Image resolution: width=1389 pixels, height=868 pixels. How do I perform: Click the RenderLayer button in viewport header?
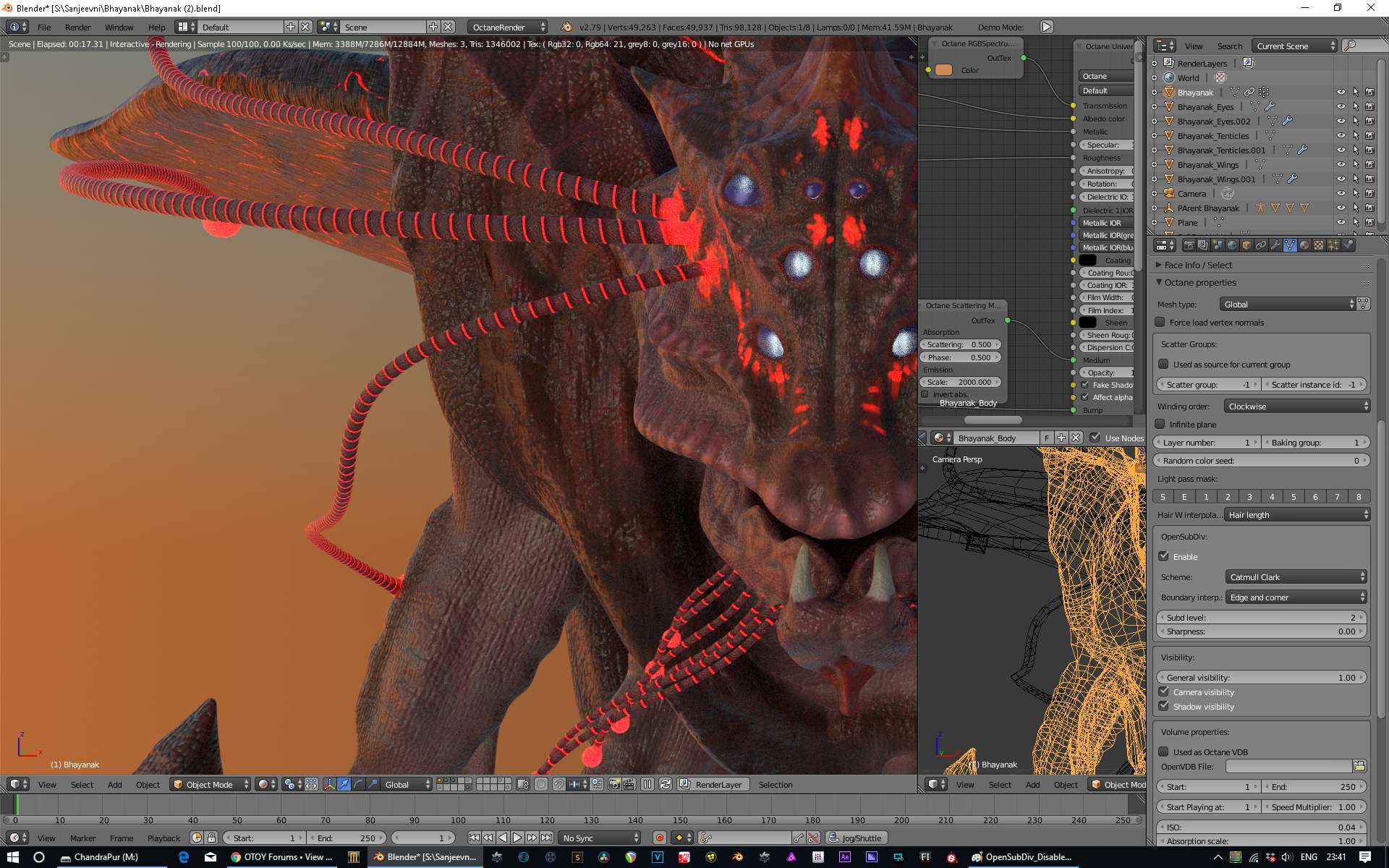coord(713,784)
